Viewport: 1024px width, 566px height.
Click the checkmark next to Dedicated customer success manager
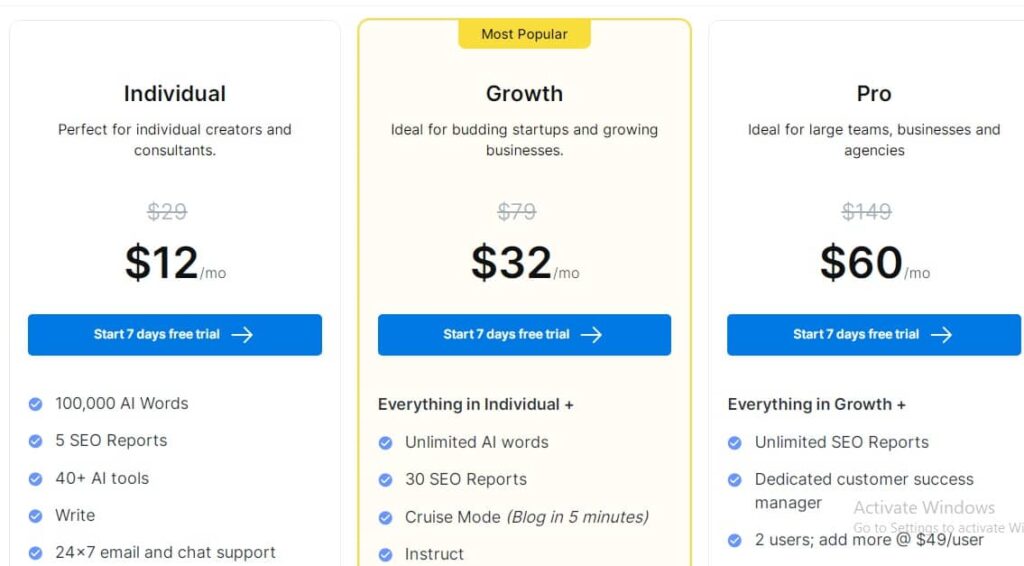point(735,480)
